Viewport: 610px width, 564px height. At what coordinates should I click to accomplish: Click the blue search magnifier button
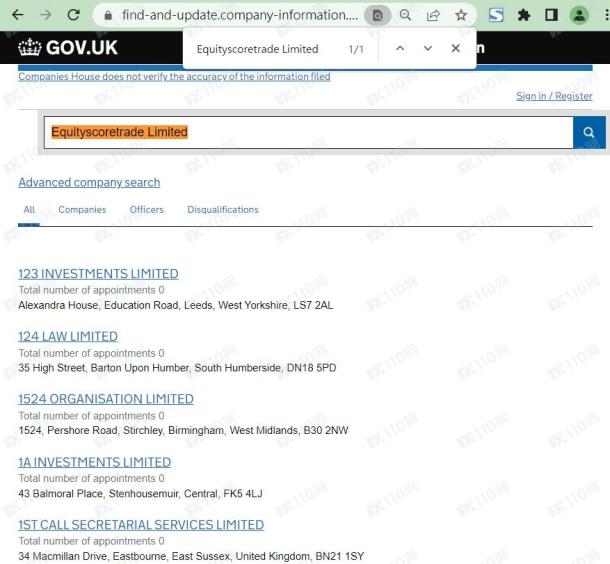point(589,132)
